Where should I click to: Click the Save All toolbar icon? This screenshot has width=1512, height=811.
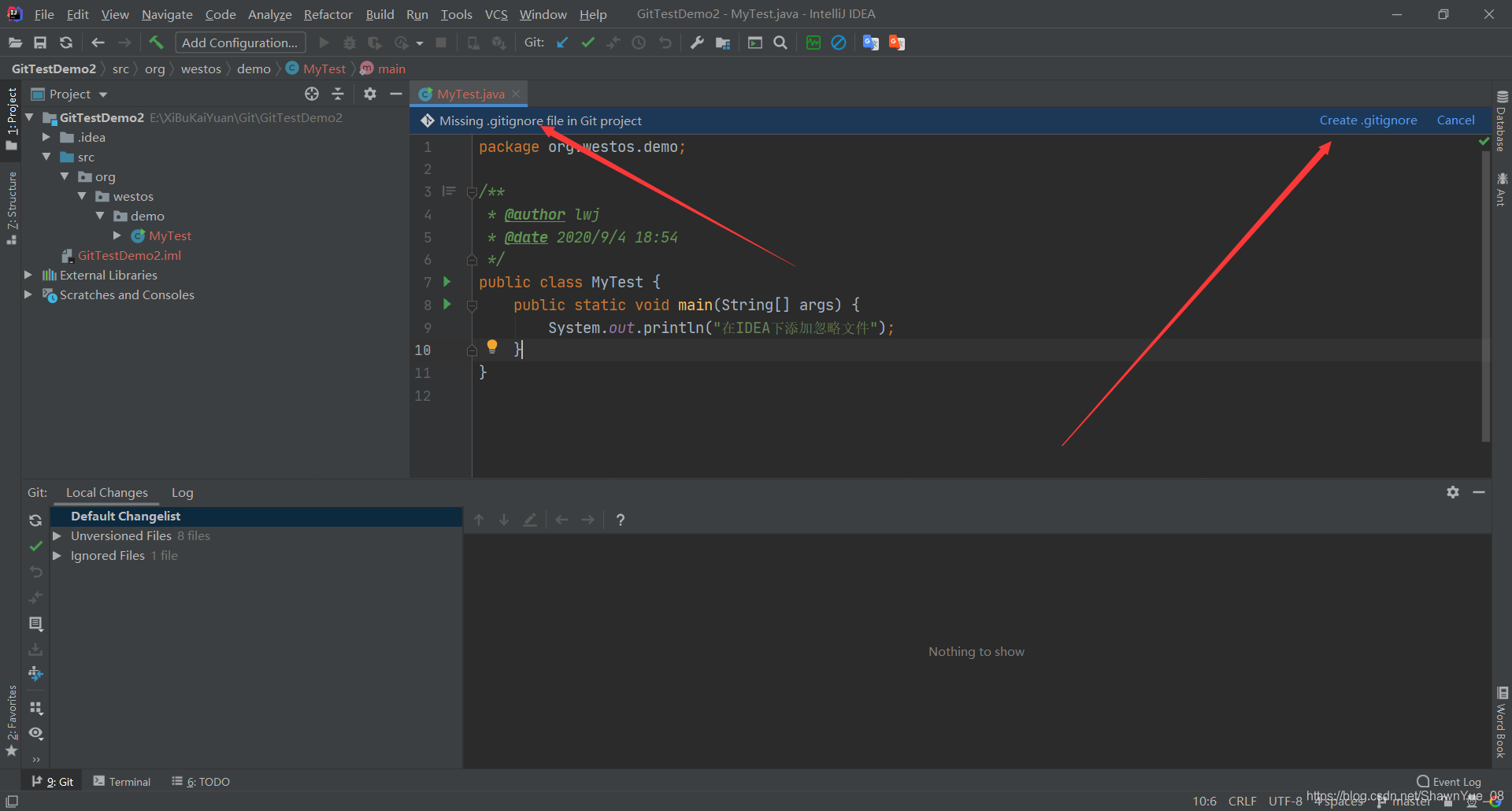point(40,43)
